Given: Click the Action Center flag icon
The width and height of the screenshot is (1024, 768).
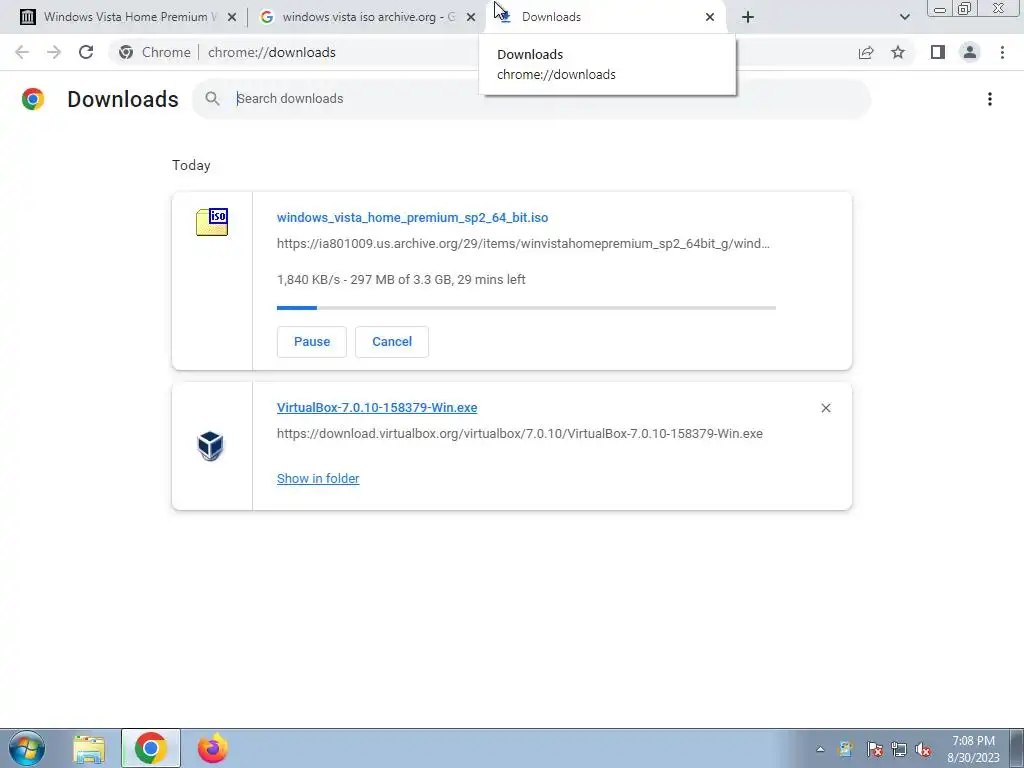Looking at the screenshot, I should point(874,749).
